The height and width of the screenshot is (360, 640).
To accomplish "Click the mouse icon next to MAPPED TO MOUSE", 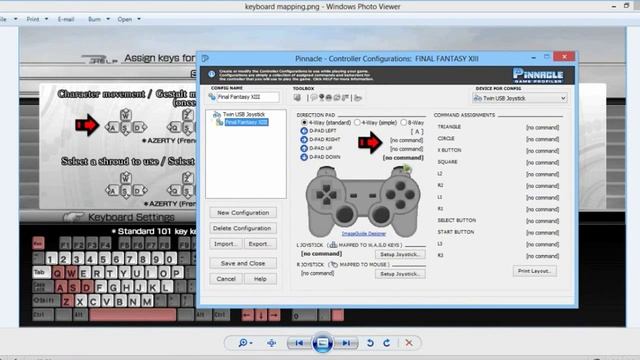I will click(333, 264).
